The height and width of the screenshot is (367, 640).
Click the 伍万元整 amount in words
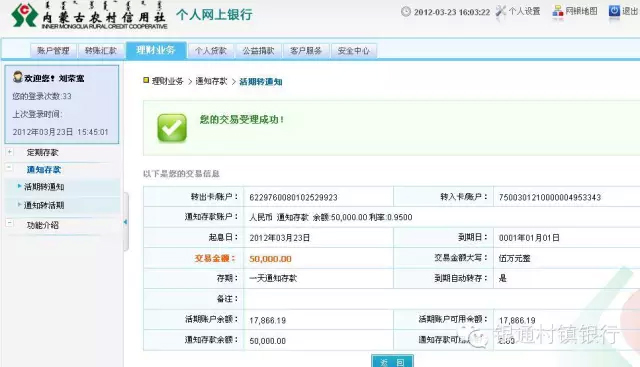coord(514,258)
